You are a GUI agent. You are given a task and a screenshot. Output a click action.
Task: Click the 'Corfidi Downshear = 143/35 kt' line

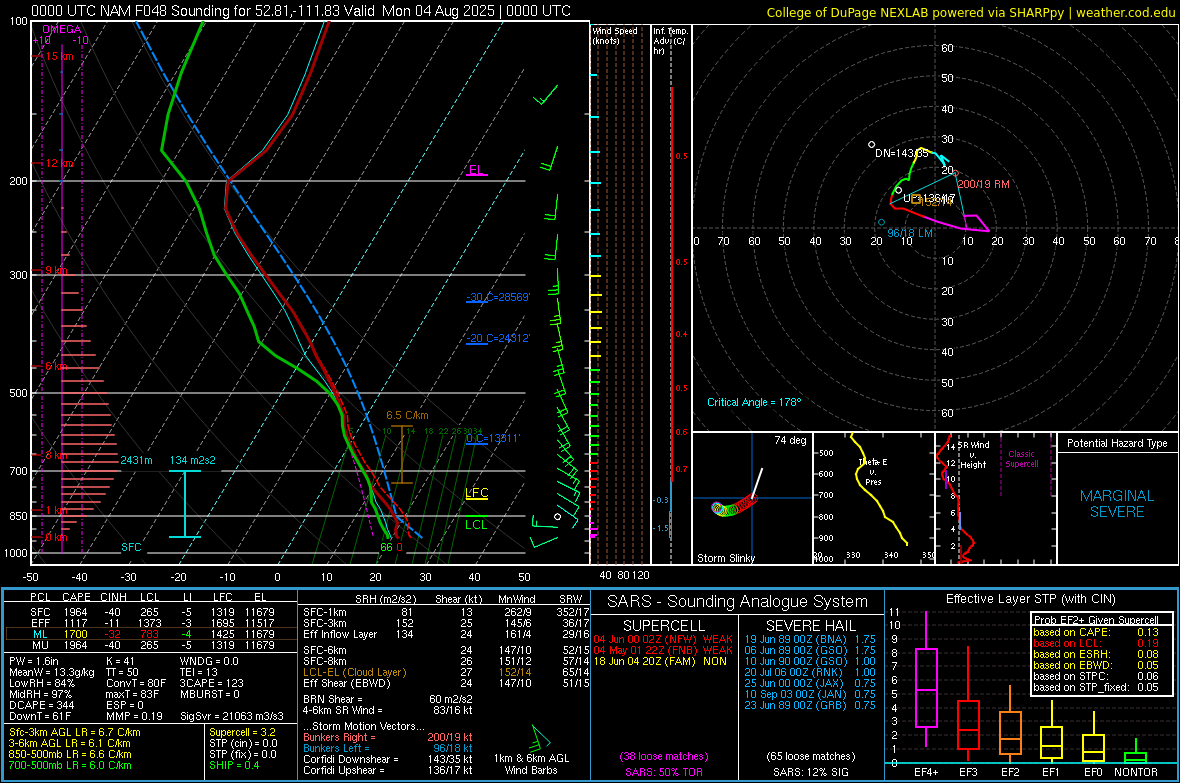click(388, 759)
